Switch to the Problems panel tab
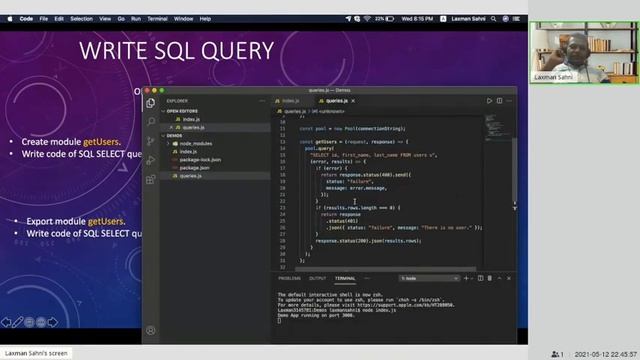 pyautogui.click(x=289, y=278)
